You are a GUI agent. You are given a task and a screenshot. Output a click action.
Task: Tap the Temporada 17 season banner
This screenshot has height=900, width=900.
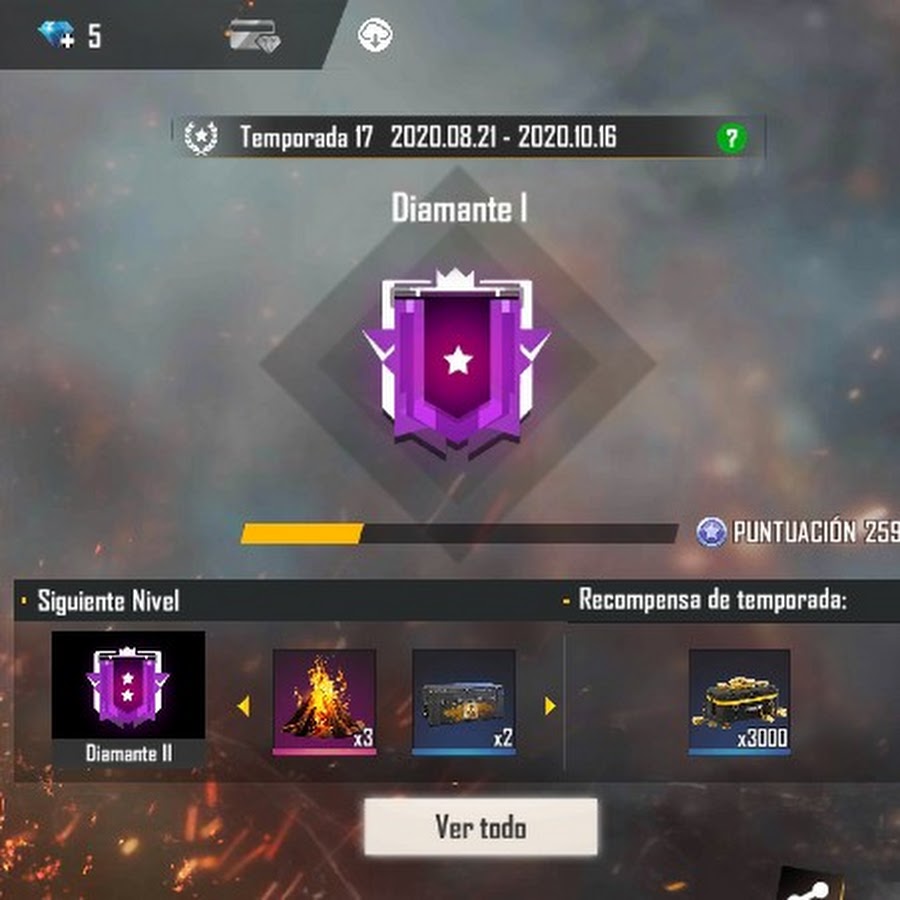[x=468, y=137]
